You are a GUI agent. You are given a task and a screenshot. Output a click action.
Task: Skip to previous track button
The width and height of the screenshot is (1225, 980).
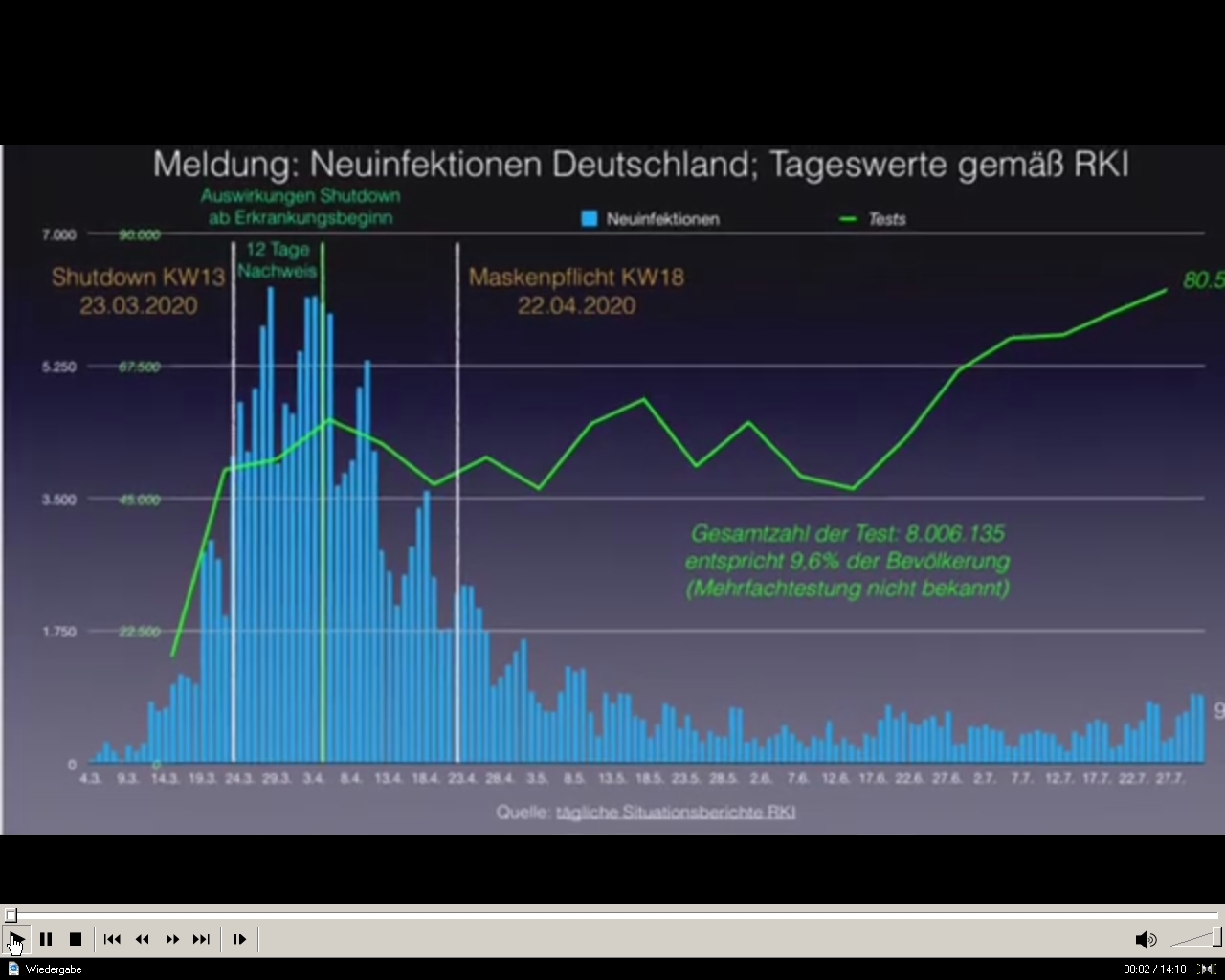tap(112, 939)
